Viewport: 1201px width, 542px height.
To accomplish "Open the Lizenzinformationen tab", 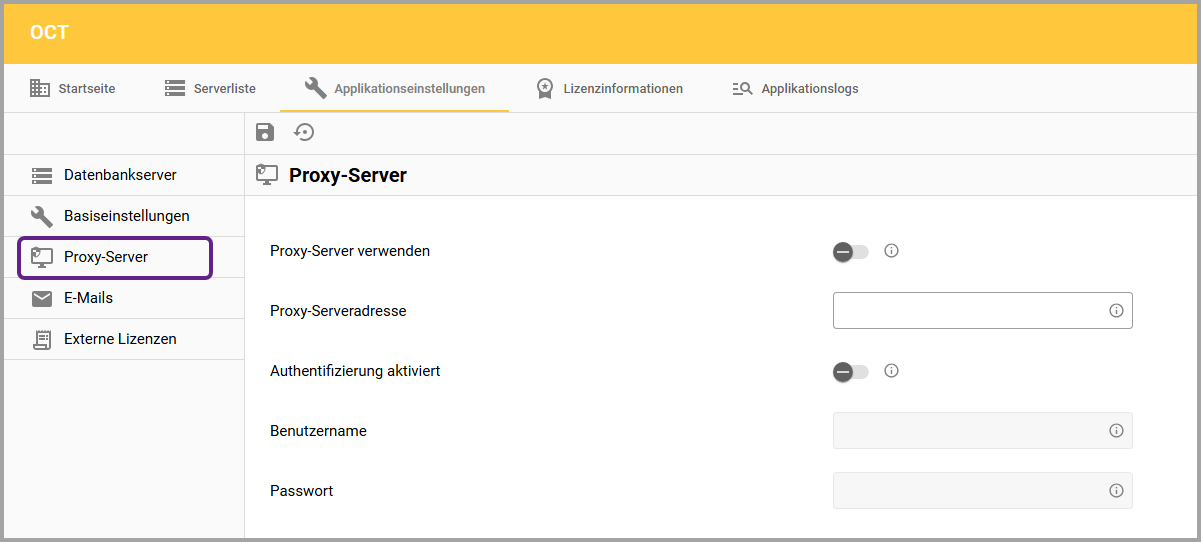I will click(609, 88).
